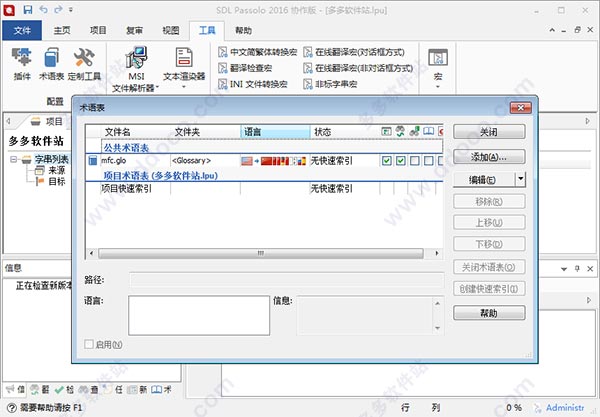Click left arrow of glossary list scrollbar
This screenshot has height=417, width=600.
coord(91,253)
